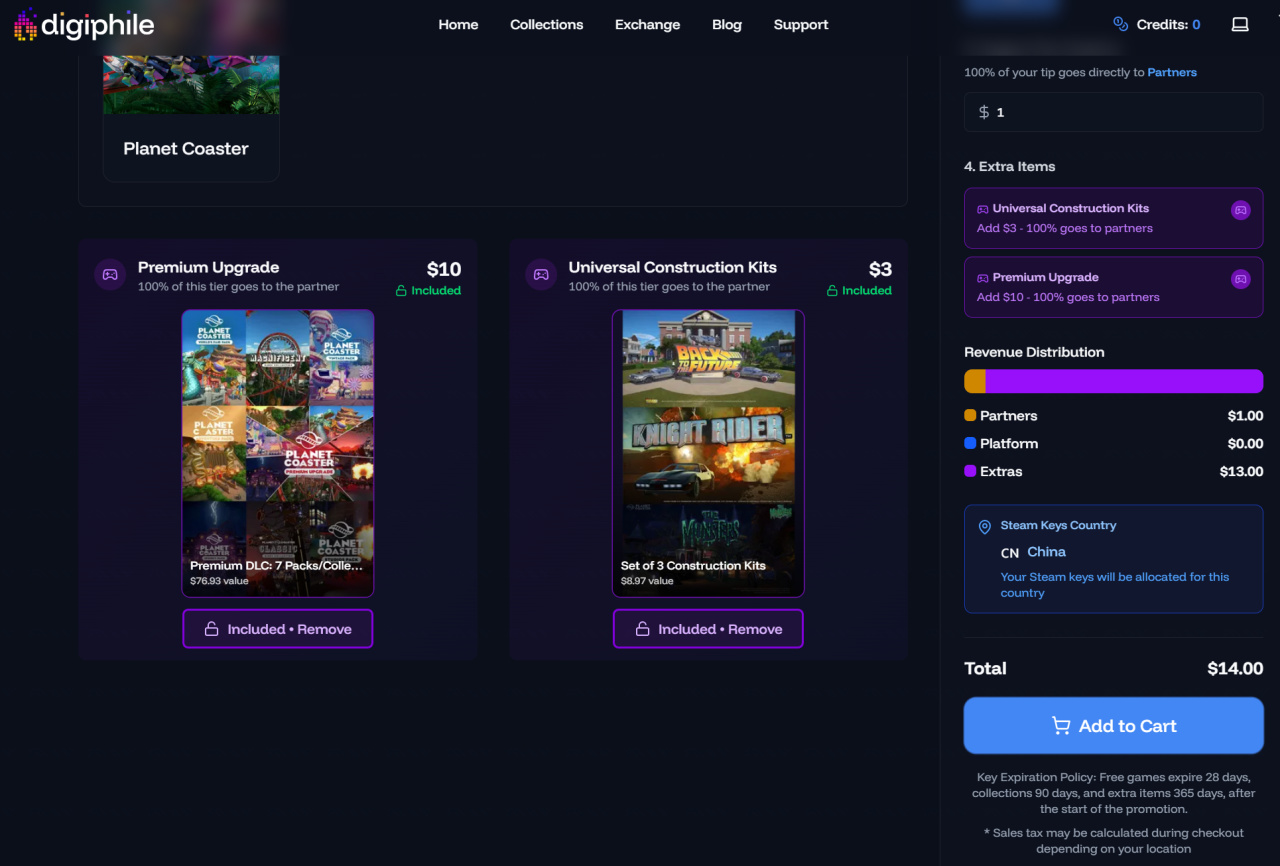Click the Premium Upgrade controller icon in tier card

click(x=110, y=275)
